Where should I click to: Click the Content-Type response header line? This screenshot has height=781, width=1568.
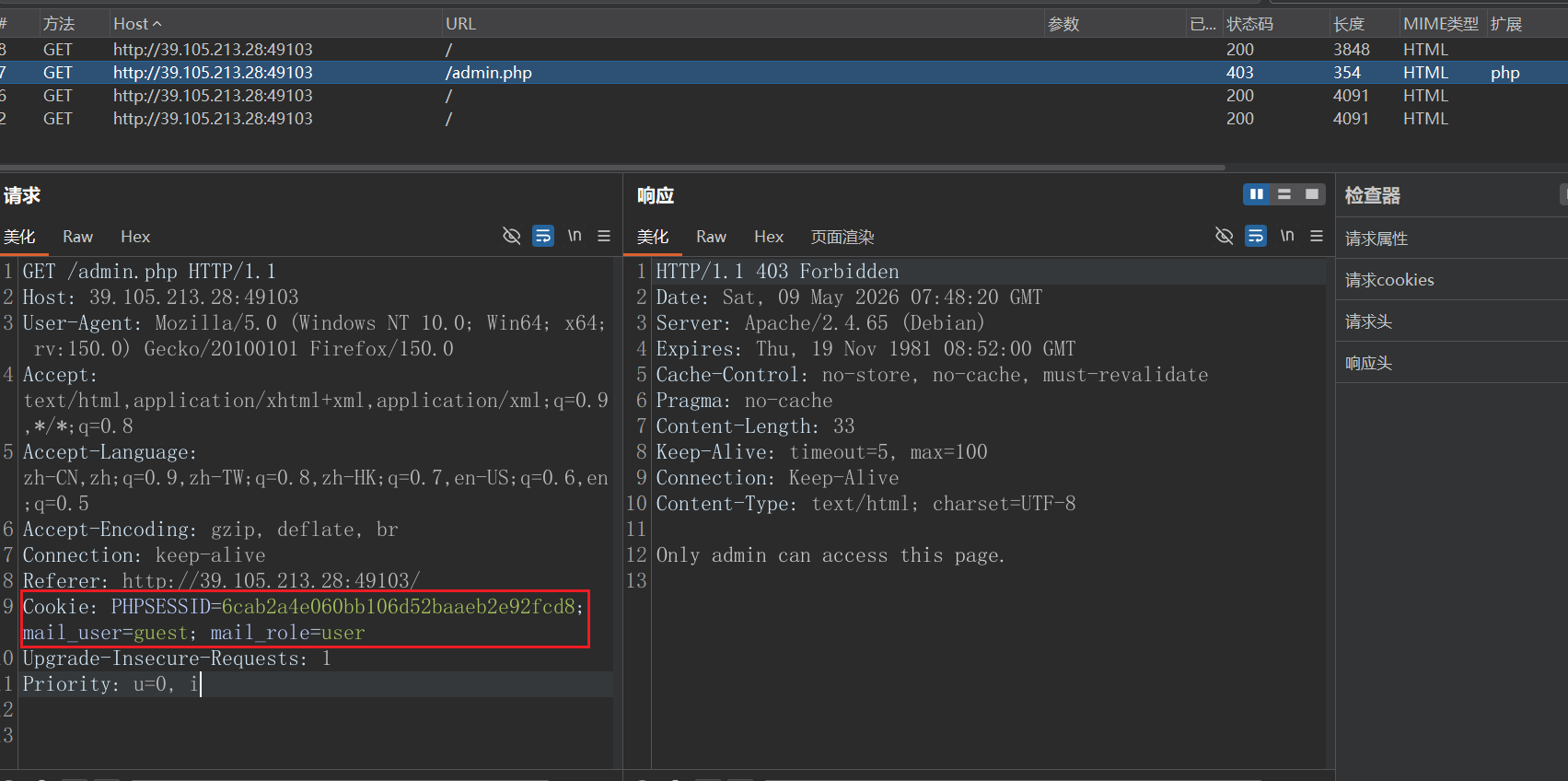865,503
